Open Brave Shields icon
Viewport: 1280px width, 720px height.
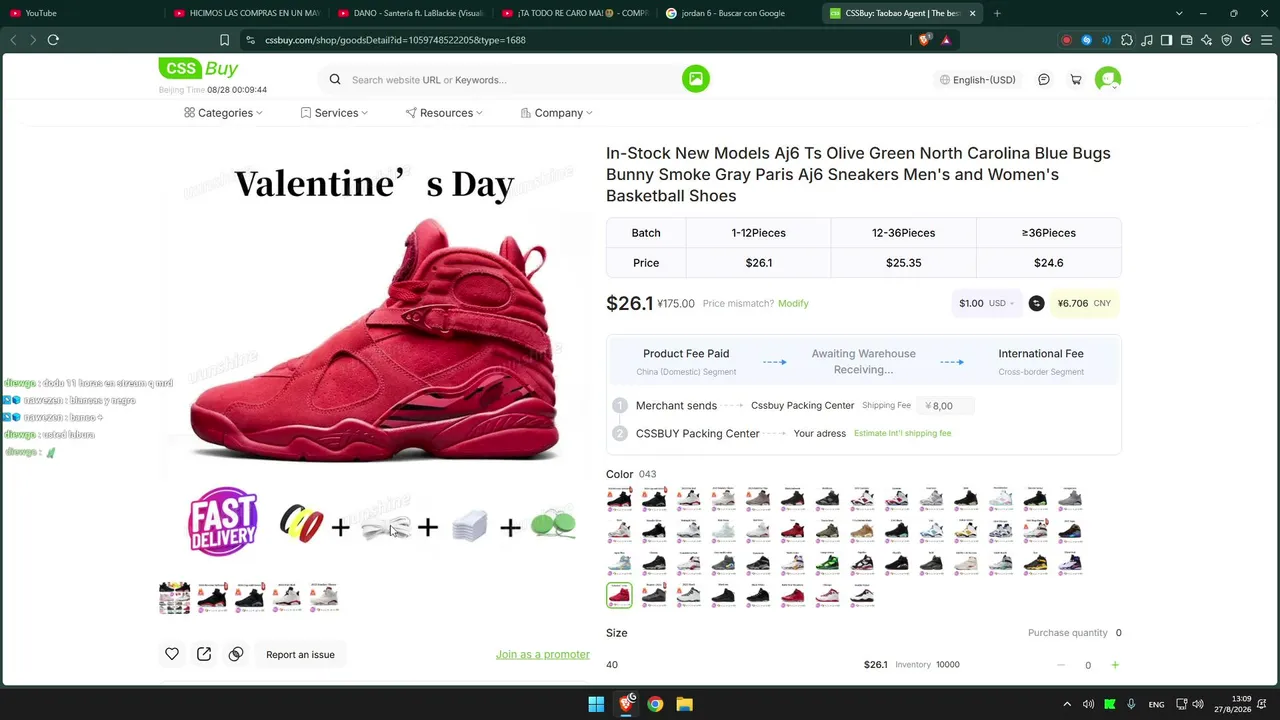click(x=925, y=40)
